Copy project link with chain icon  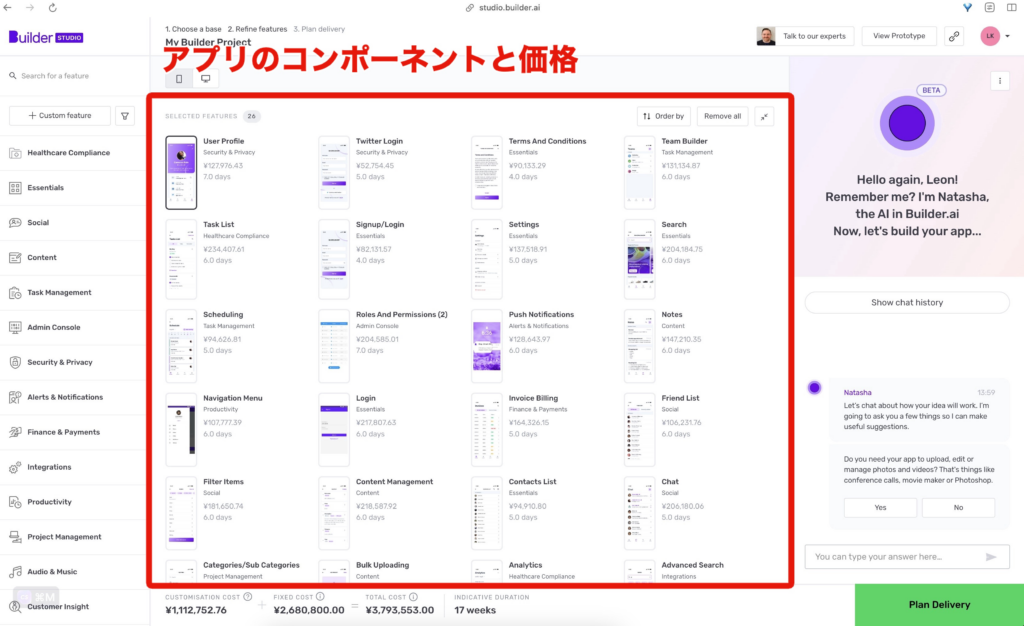point(954,37)
